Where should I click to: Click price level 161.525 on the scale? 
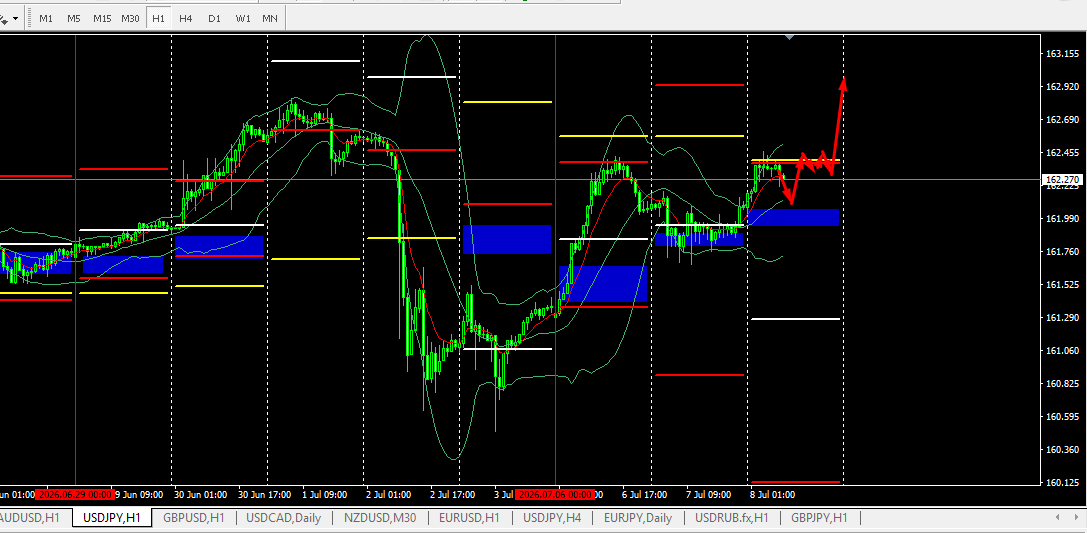pos(1061,284)
